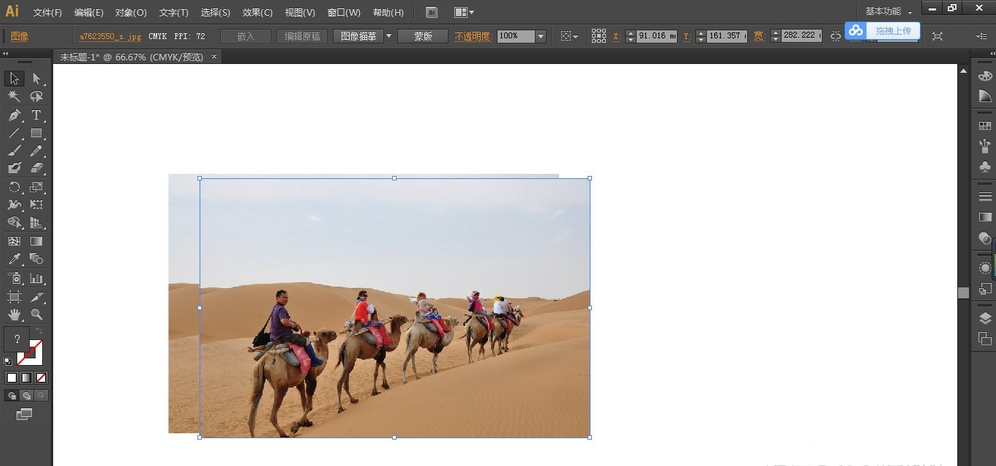Screen dimensions: 996x466
Task: Switch to Gradient fill mode
Action: 26,378
